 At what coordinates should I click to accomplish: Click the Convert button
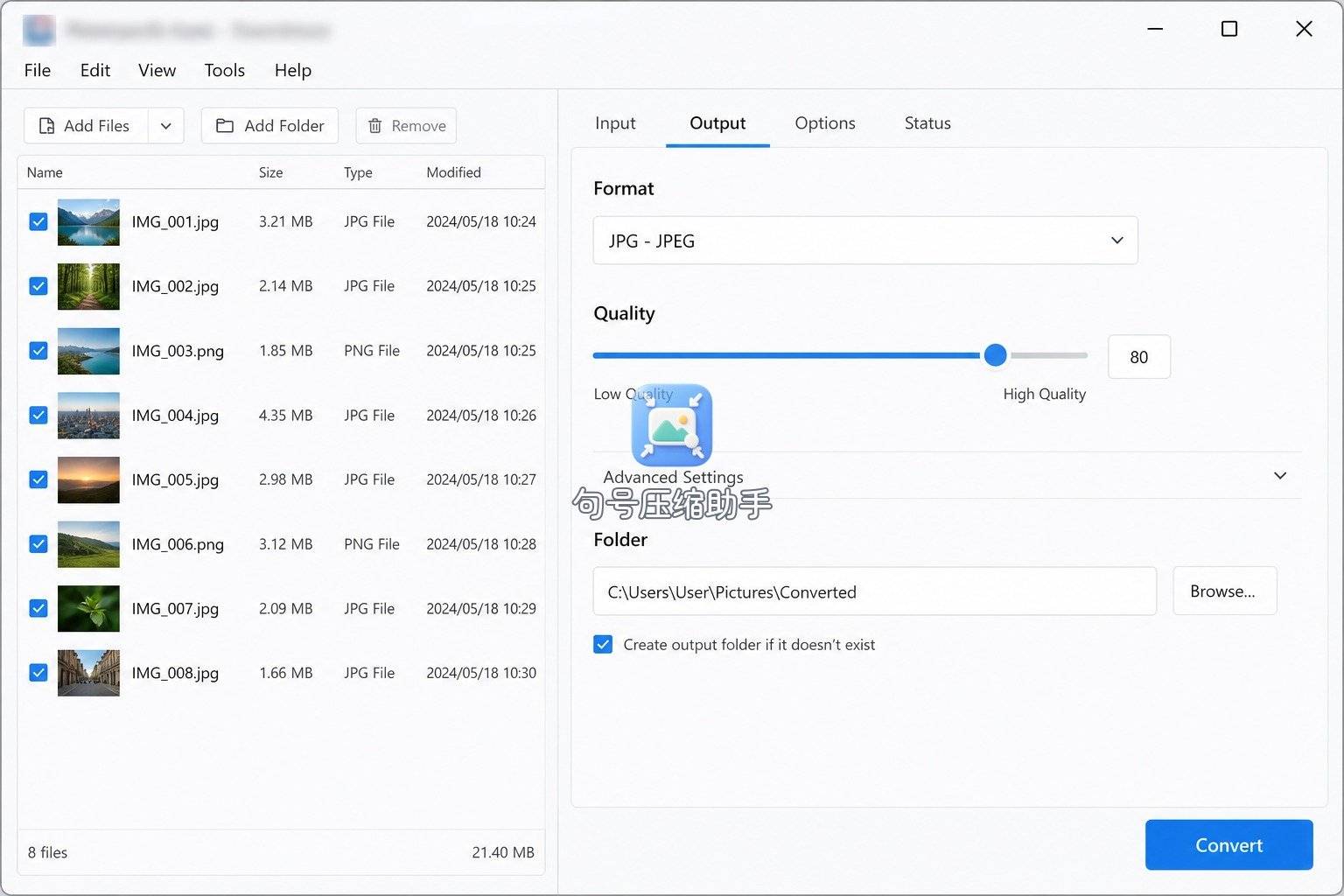[x=1228, y=845]
